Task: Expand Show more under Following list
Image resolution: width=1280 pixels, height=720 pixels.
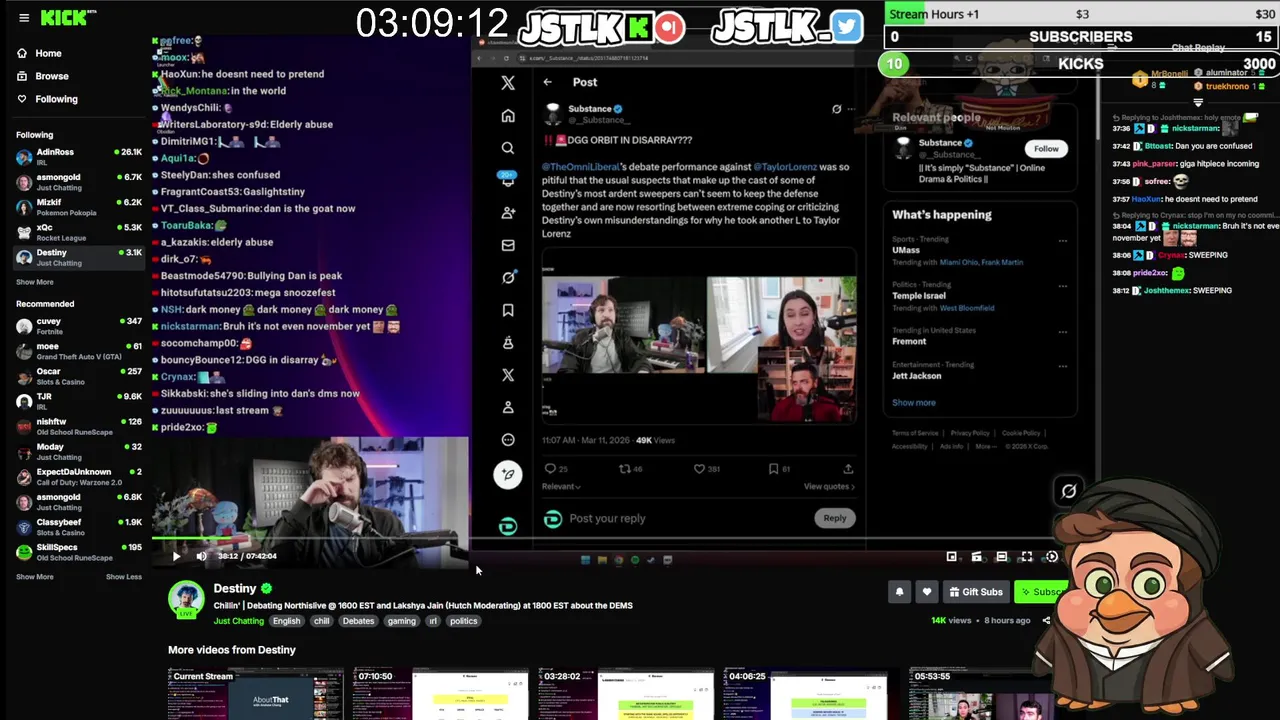Action: click(35, 282)
